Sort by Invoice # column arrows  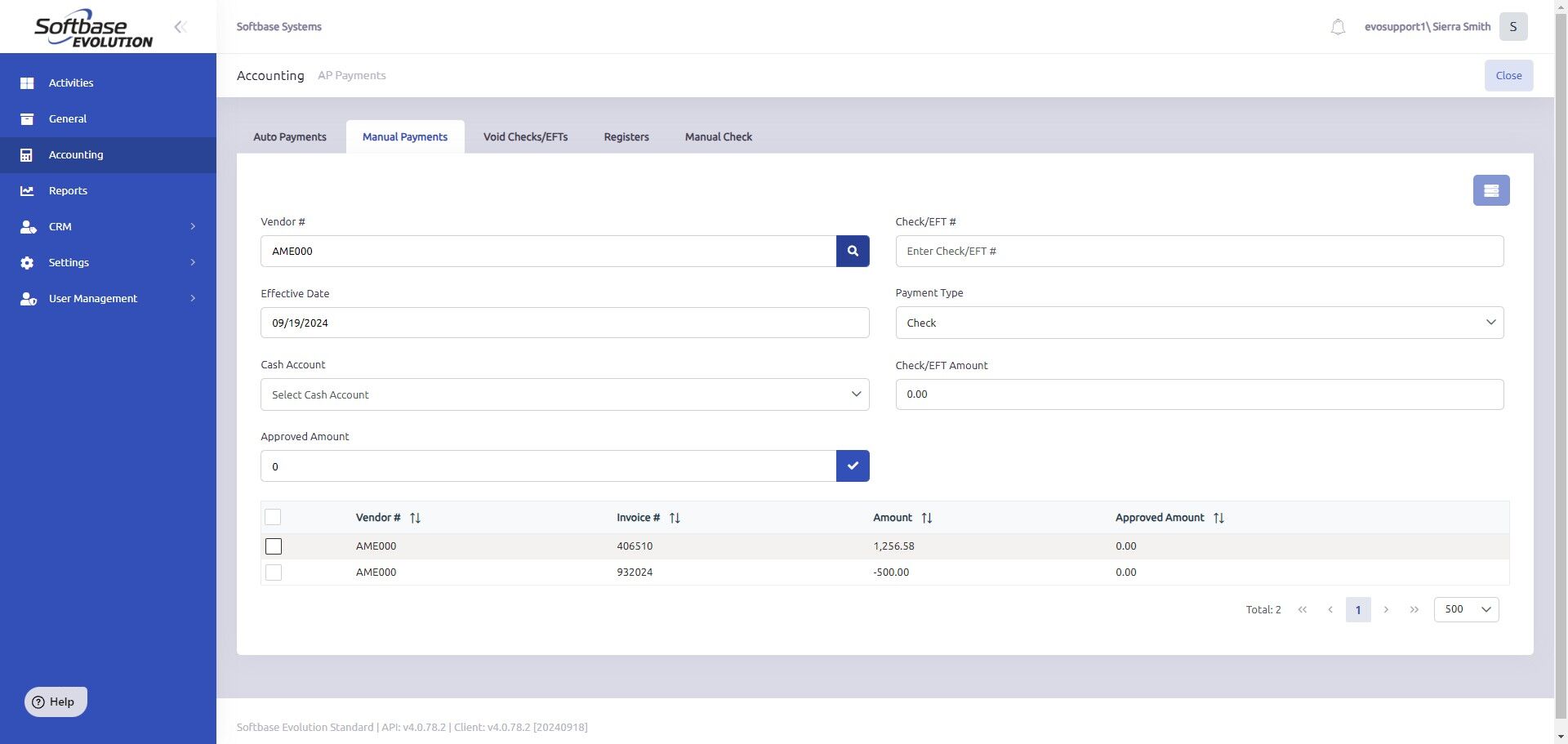pos(675,518)
